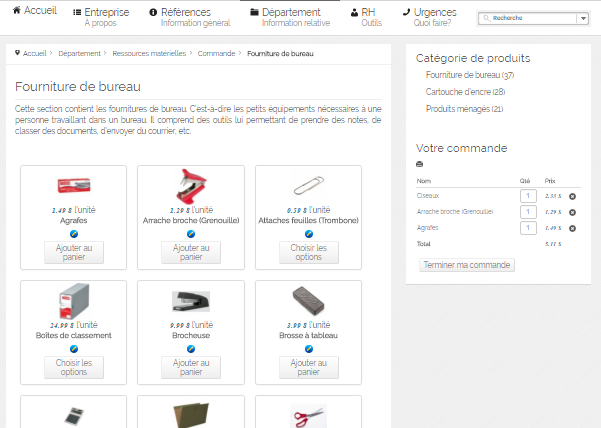
Task: Expand the search dropdown arrow
Action: (583, 18)
